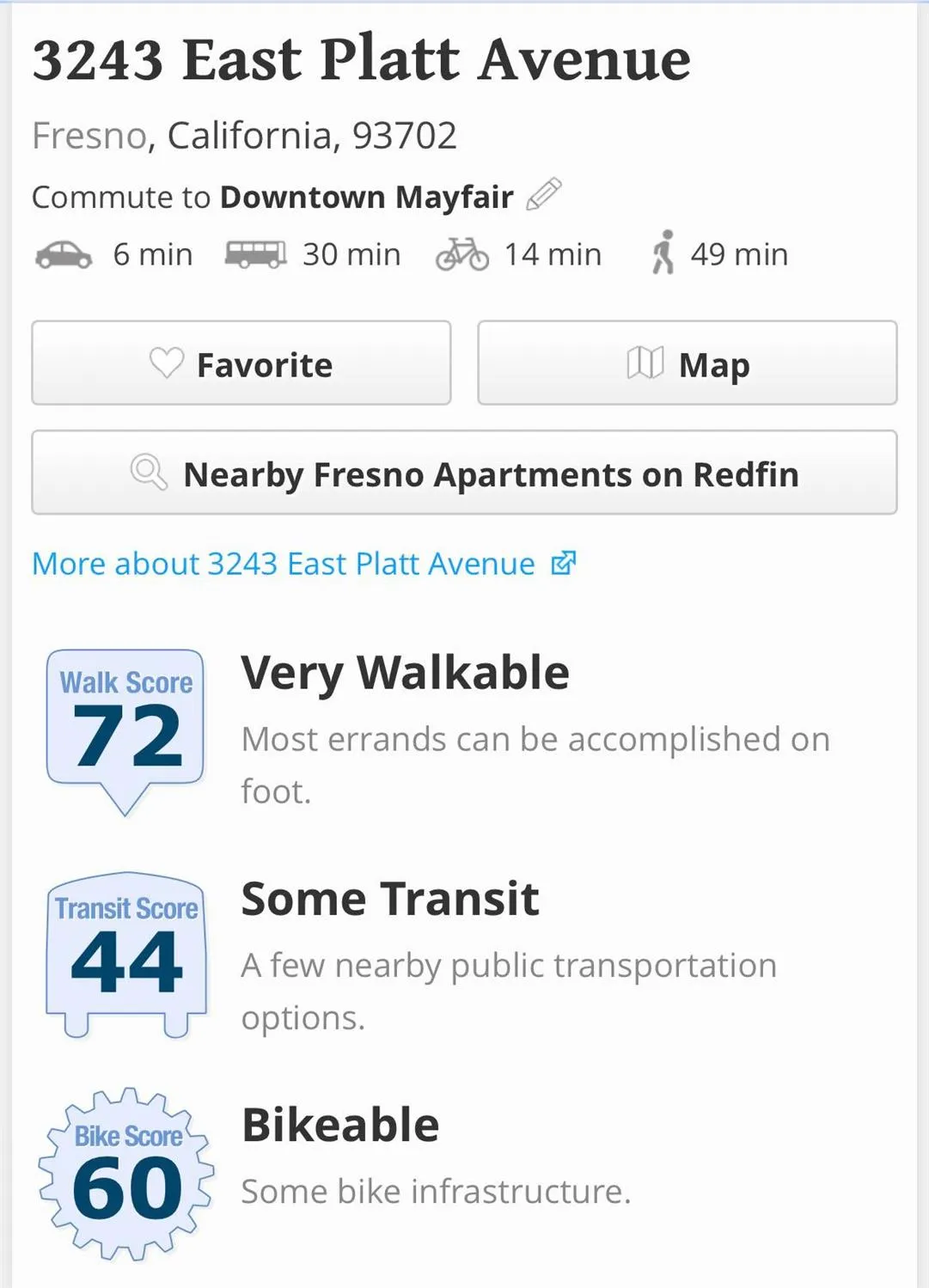Screen dimensions: 929x1288
Task: Click the walking person commute icon
Action: click(663, 253)
